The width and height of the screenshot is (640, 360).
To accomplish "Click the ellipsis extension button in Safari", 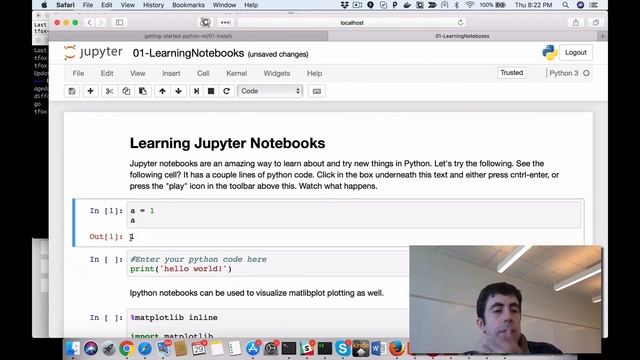I will [225, 22].
